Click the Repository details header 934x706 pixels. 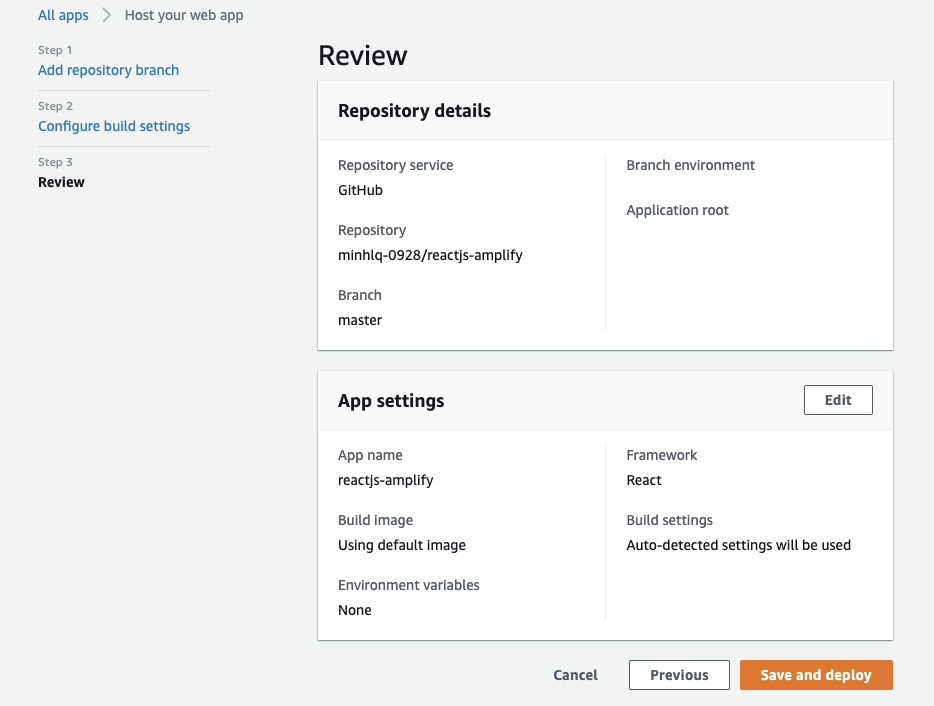pyautogui.click(x=414, y=111)
